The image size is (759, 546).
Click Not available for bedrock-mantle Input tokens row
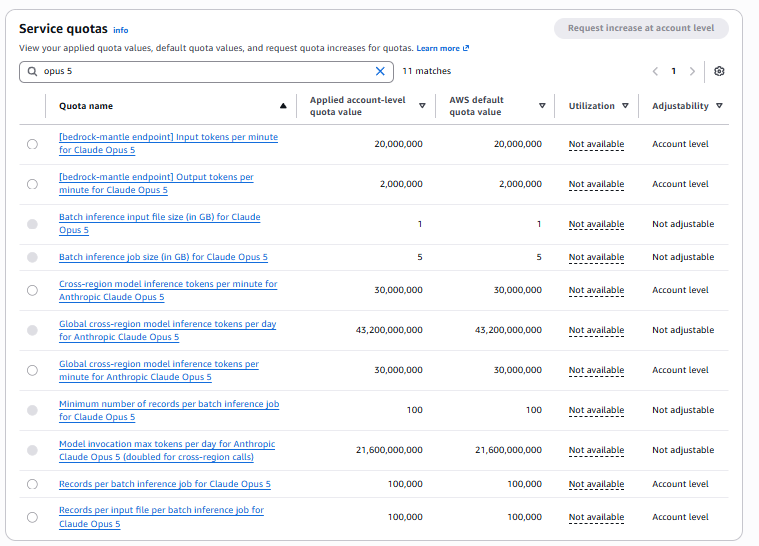coord(596,144)
